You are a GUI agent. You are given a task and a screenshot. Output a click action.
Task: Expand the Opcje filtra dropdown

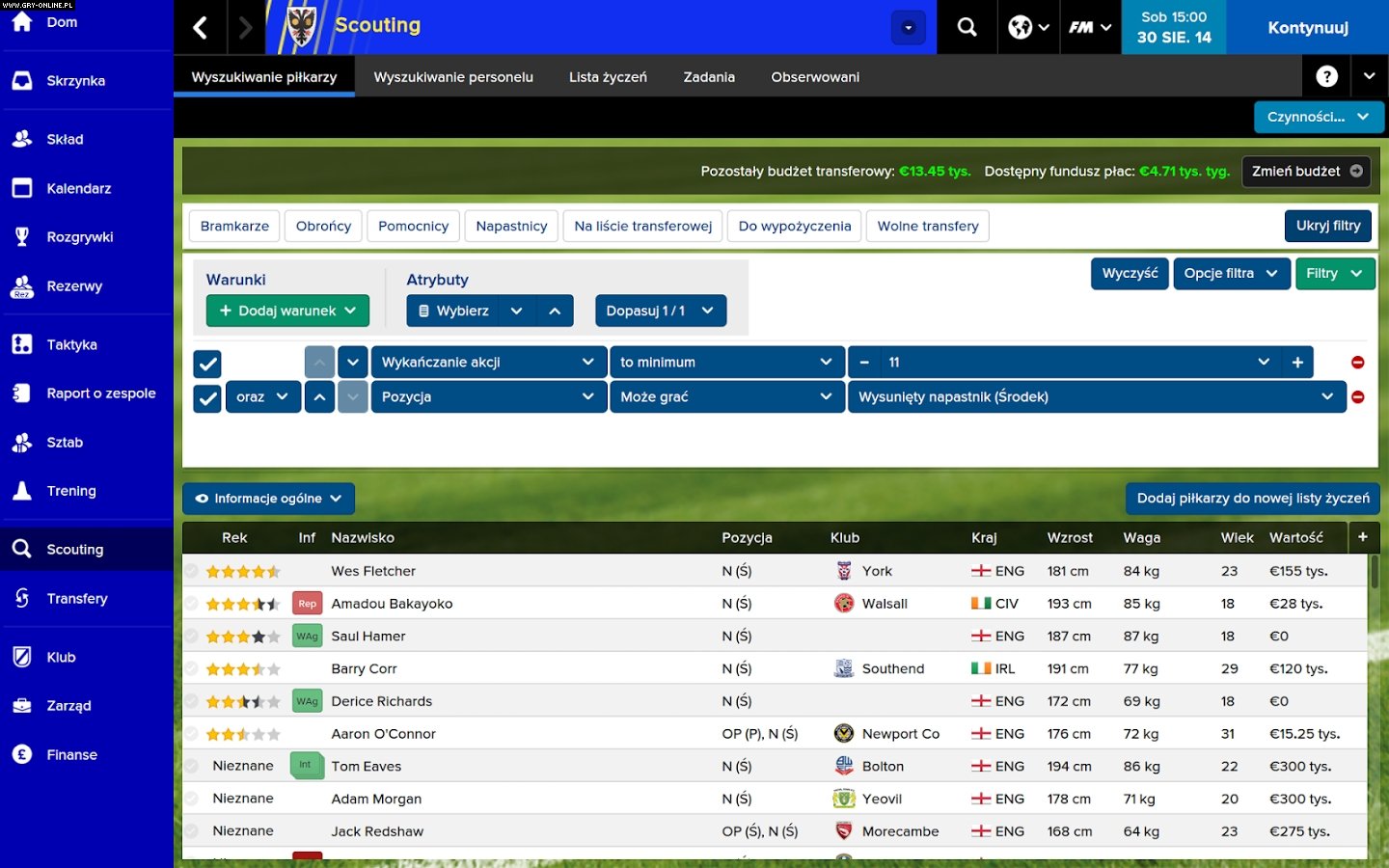[x=1232, y=273]
